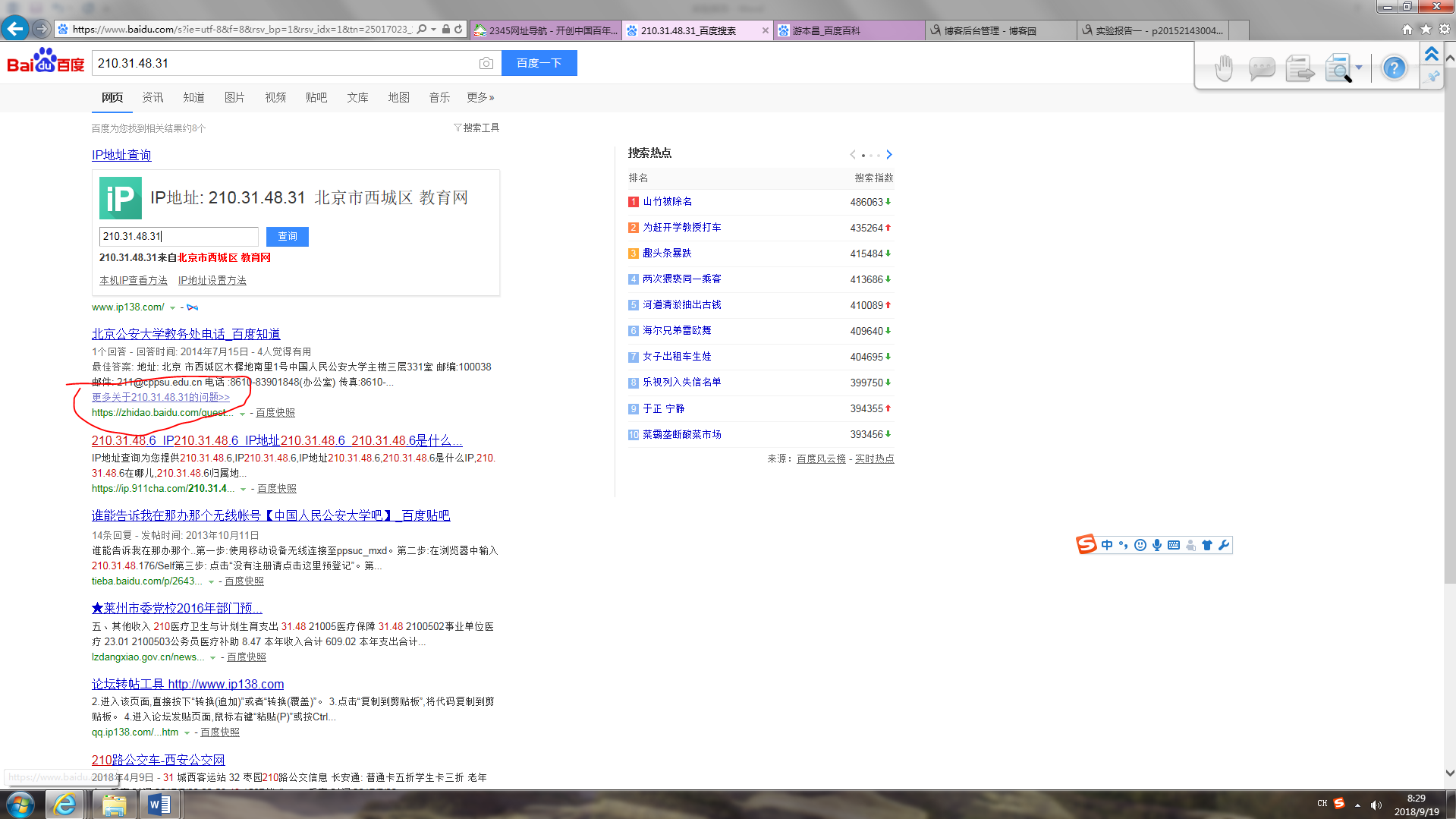This screenshot has width=1456, height=819.
Task: Open image search via camera icon
Action: pyautogui.click(x=486, y=63)
